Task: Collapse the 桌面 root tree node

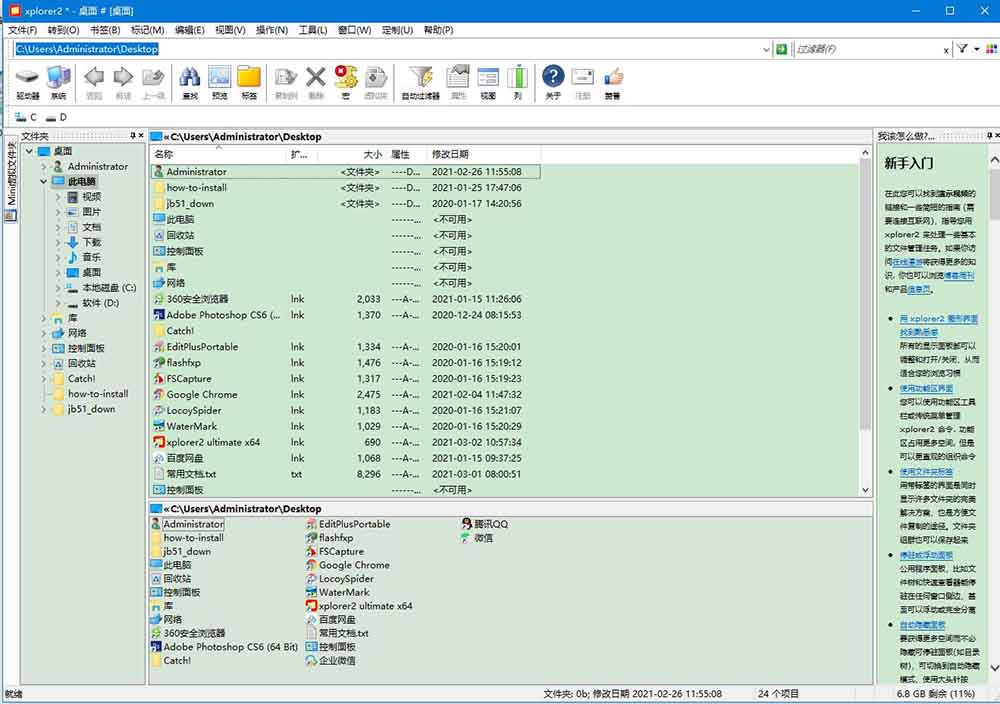Action: [29, 151]
